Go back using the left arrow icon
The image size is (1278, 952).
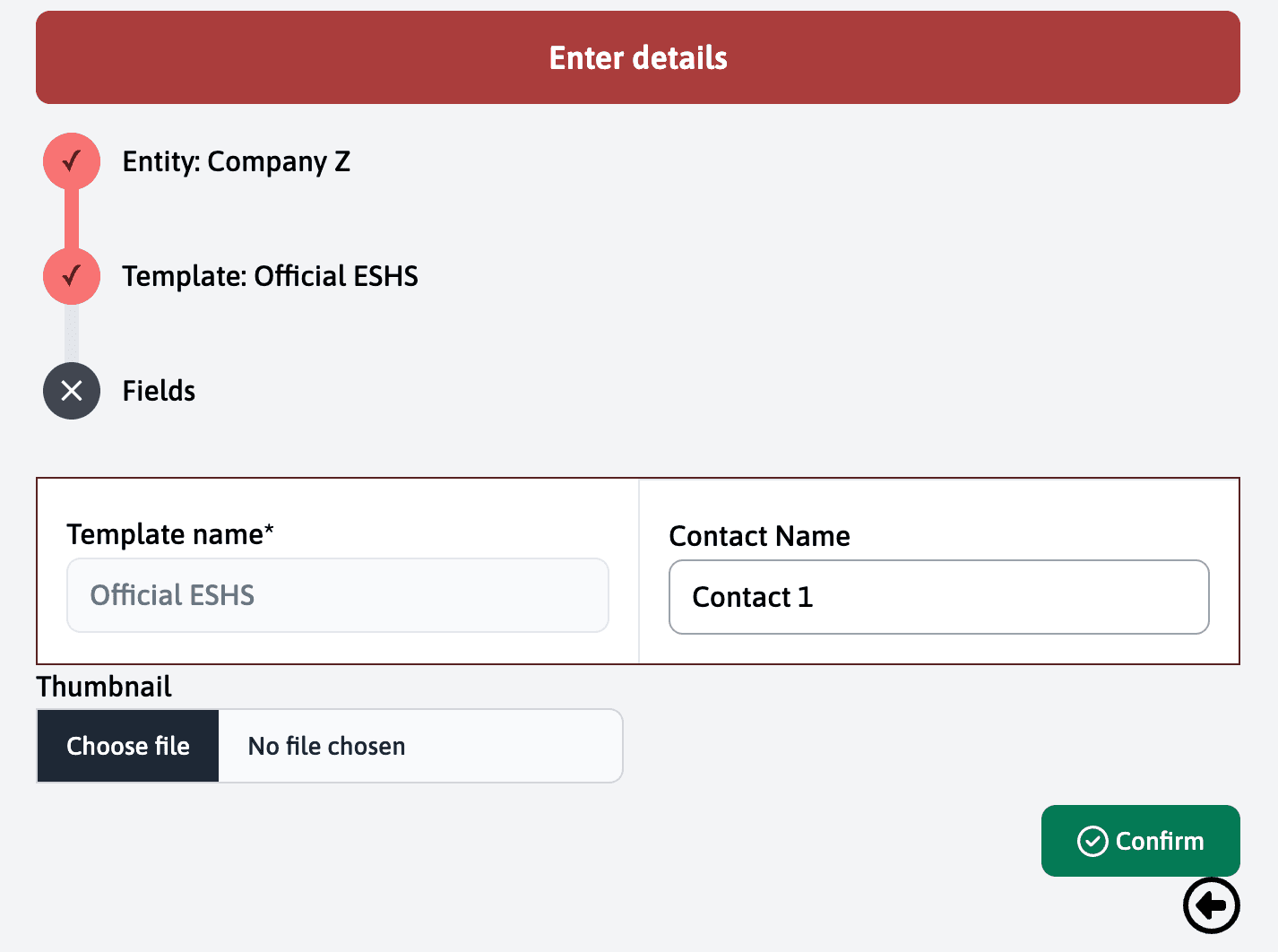(x=1211, y=905)
